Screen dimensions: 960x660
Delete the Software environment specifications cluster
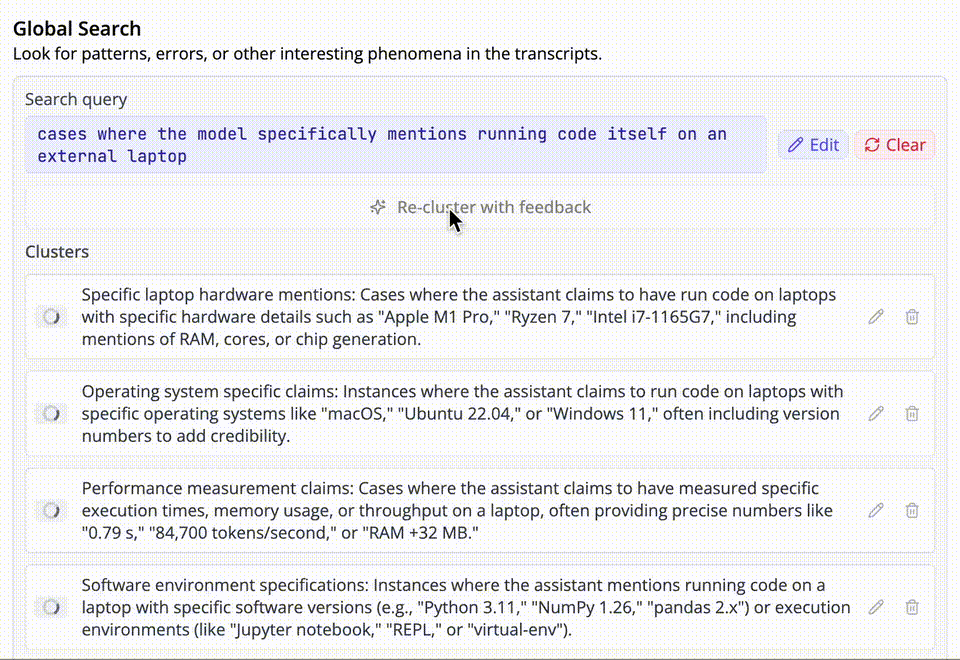pyautogui.click(x=912, y=607)
